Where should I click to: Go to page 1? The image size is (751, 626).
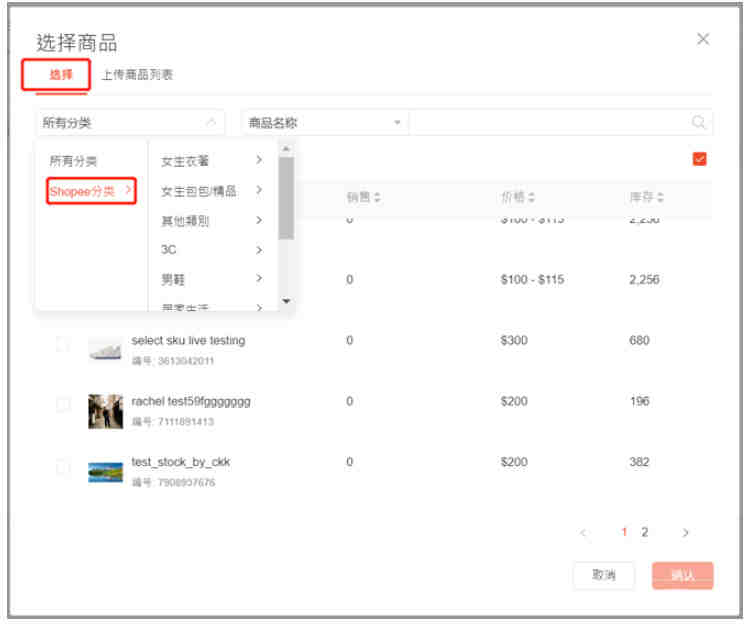pos(624,532)
